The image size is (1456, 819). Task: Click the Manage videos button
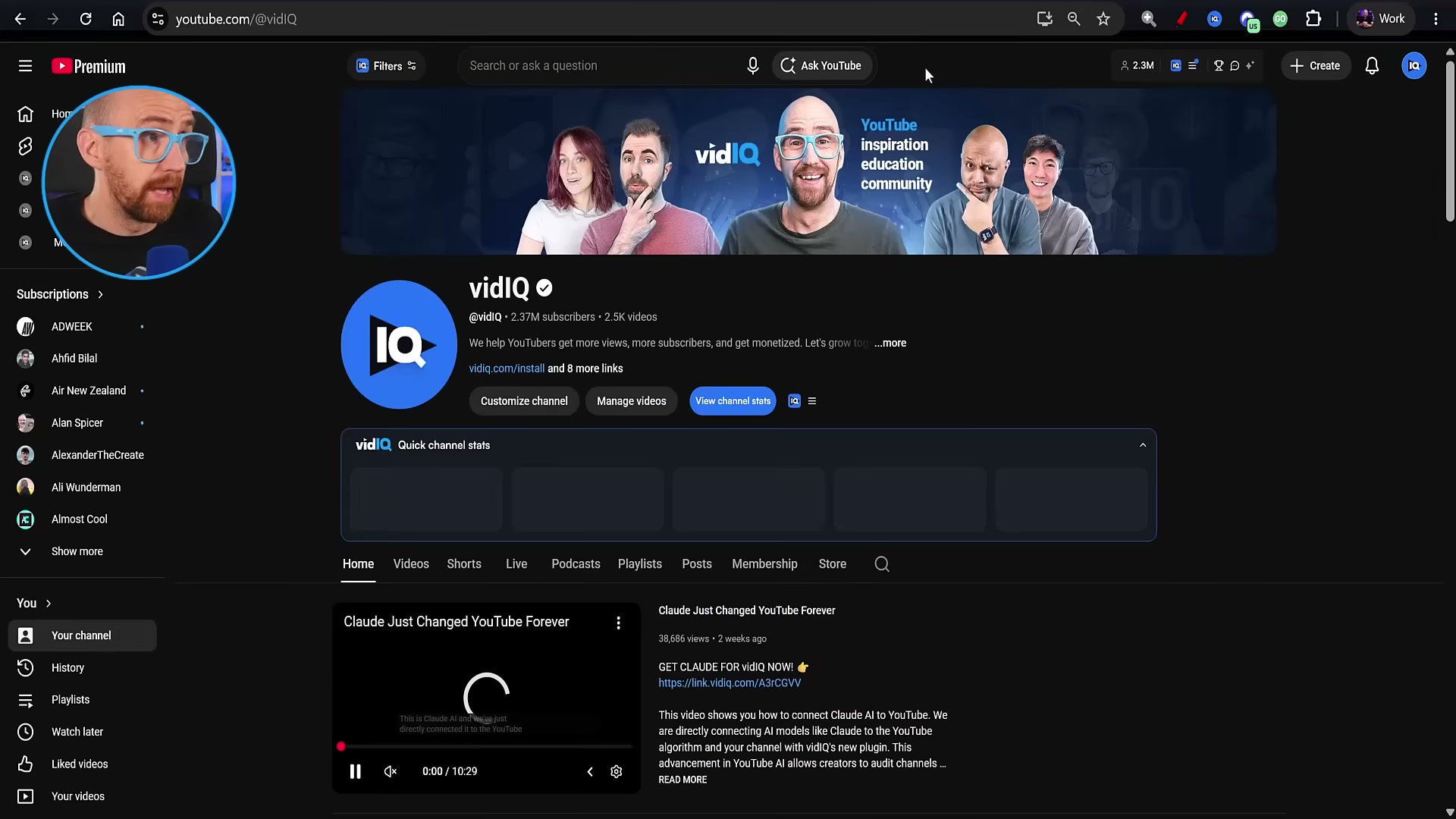[x=631, y=401]
